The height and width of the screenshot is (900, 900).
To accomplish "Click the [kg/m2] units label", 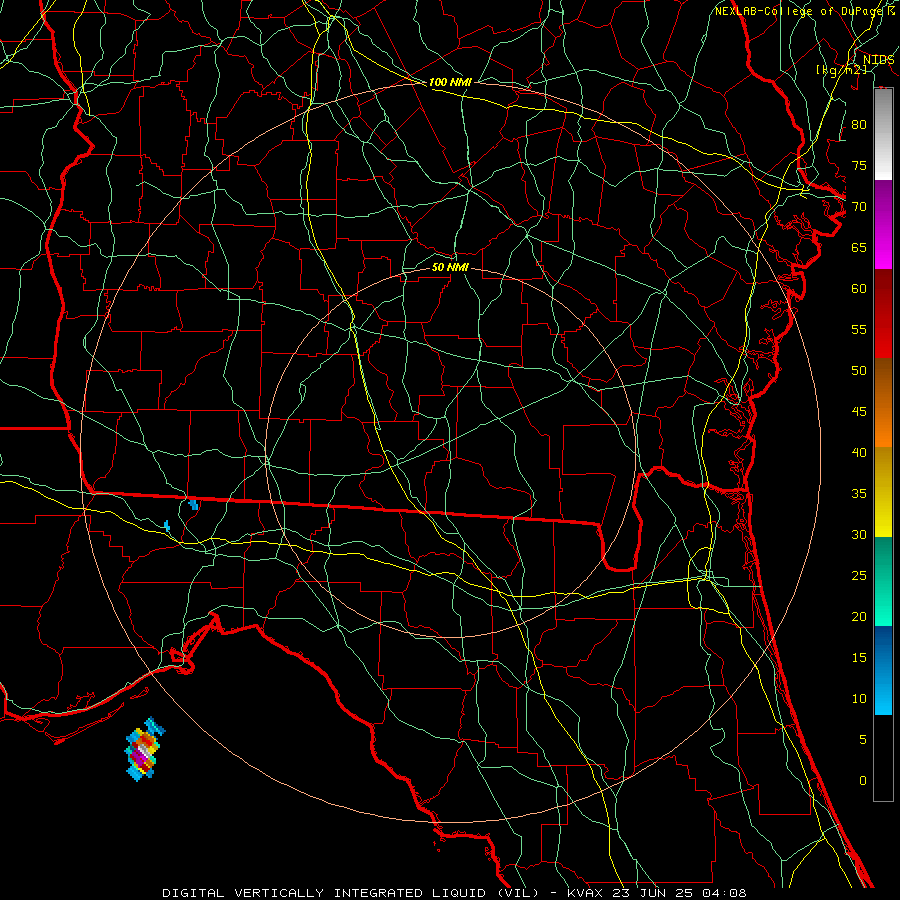I will point(841,70).
